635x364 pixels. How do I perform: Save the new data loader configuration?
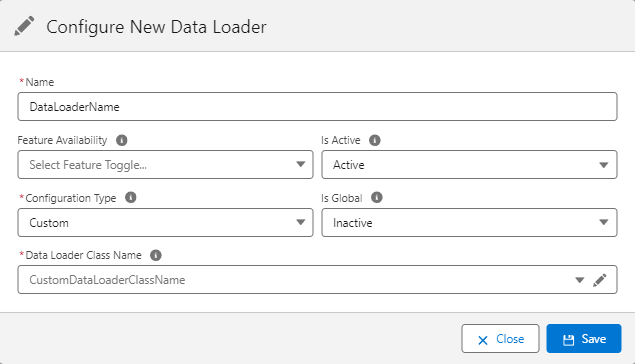(584, 338)
